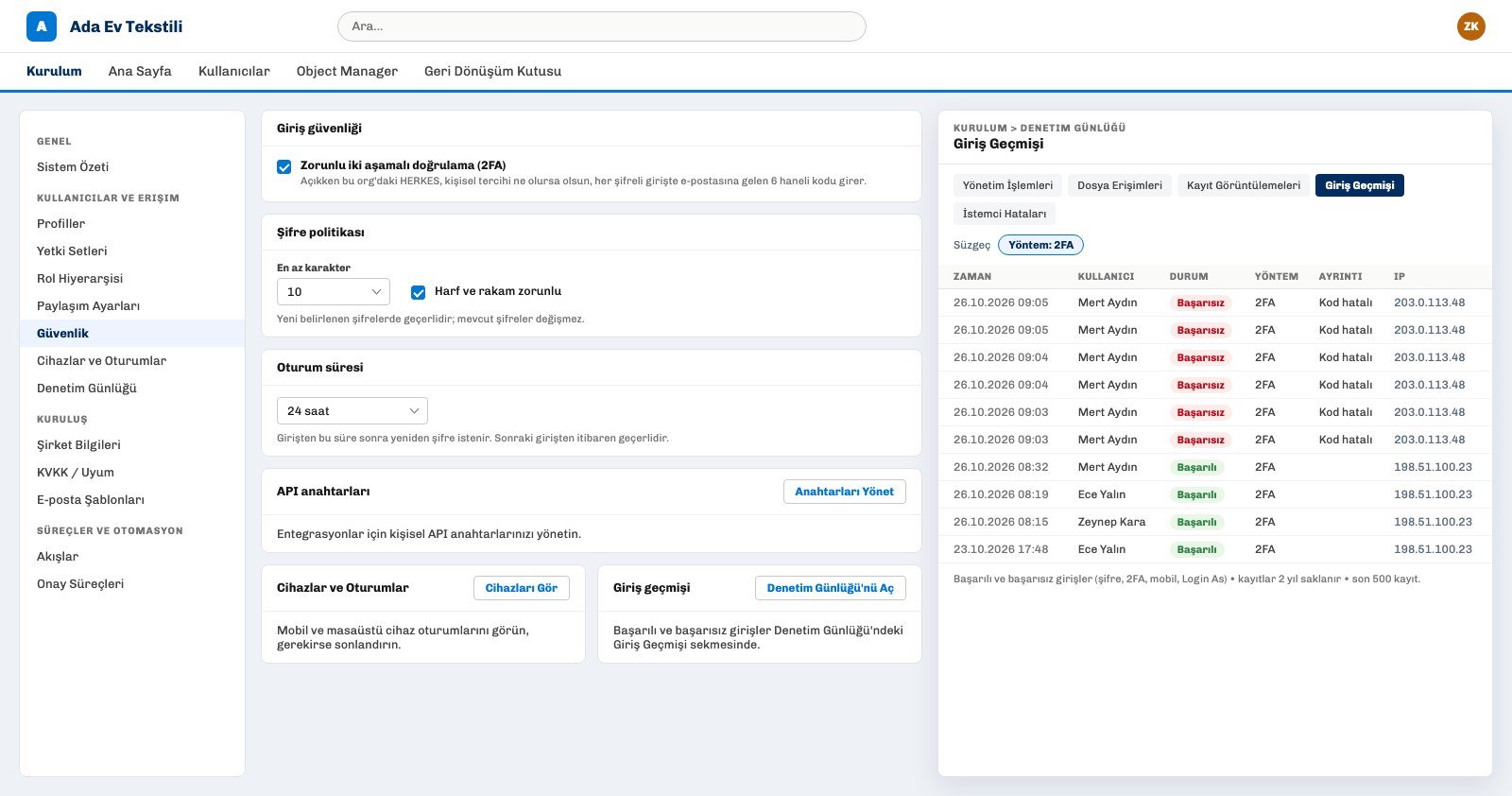Click Anahtarları Yönet button
This screenshot has width=1512, height=796.
[x=844, y=492]
